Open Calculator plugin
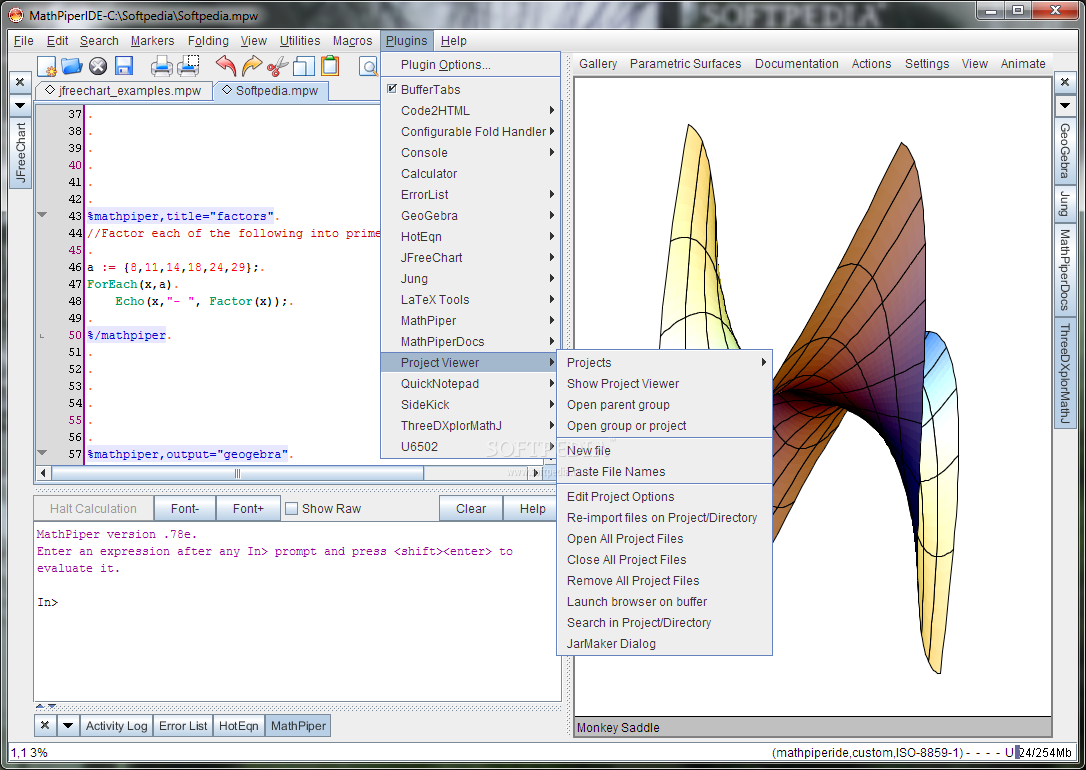1086x770 pixels. (x=470, y=173)
